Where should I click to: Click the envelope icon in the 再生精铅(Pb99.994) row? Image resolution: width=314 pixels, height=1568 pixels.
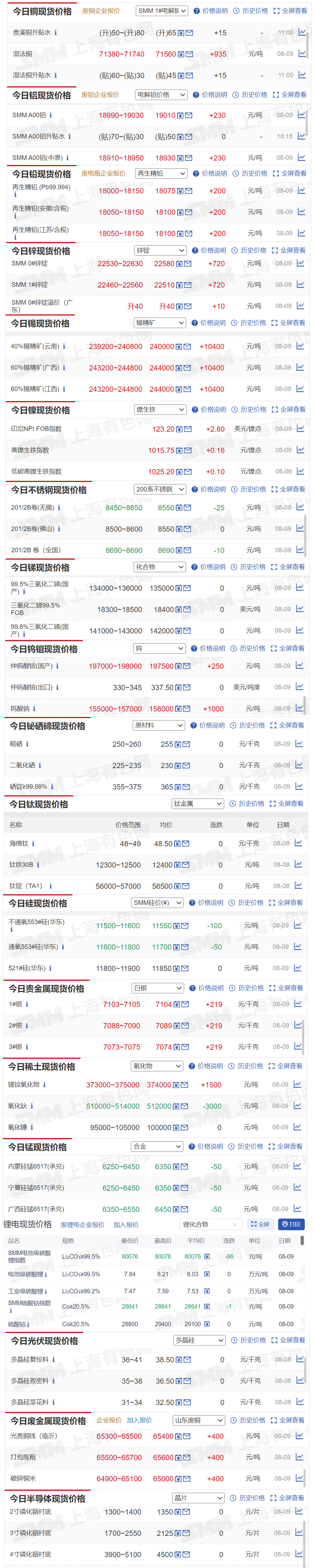tap(188, 191)
